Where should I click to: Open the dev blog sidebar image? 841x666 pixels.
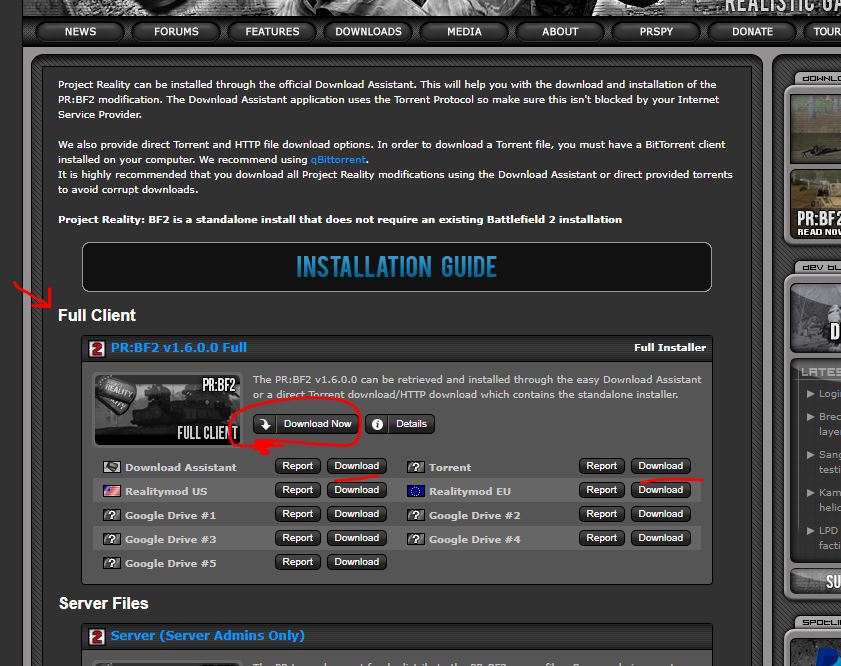pyautogui.click(x=816, y=318)
